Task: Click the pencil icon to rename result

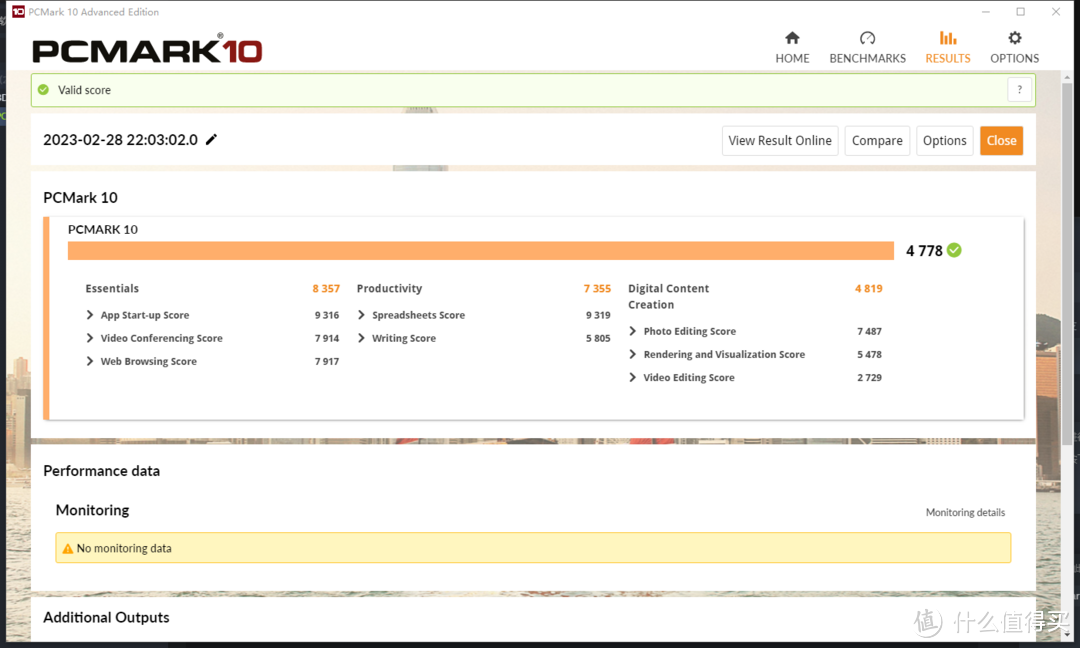Action: tap(211, 139)
